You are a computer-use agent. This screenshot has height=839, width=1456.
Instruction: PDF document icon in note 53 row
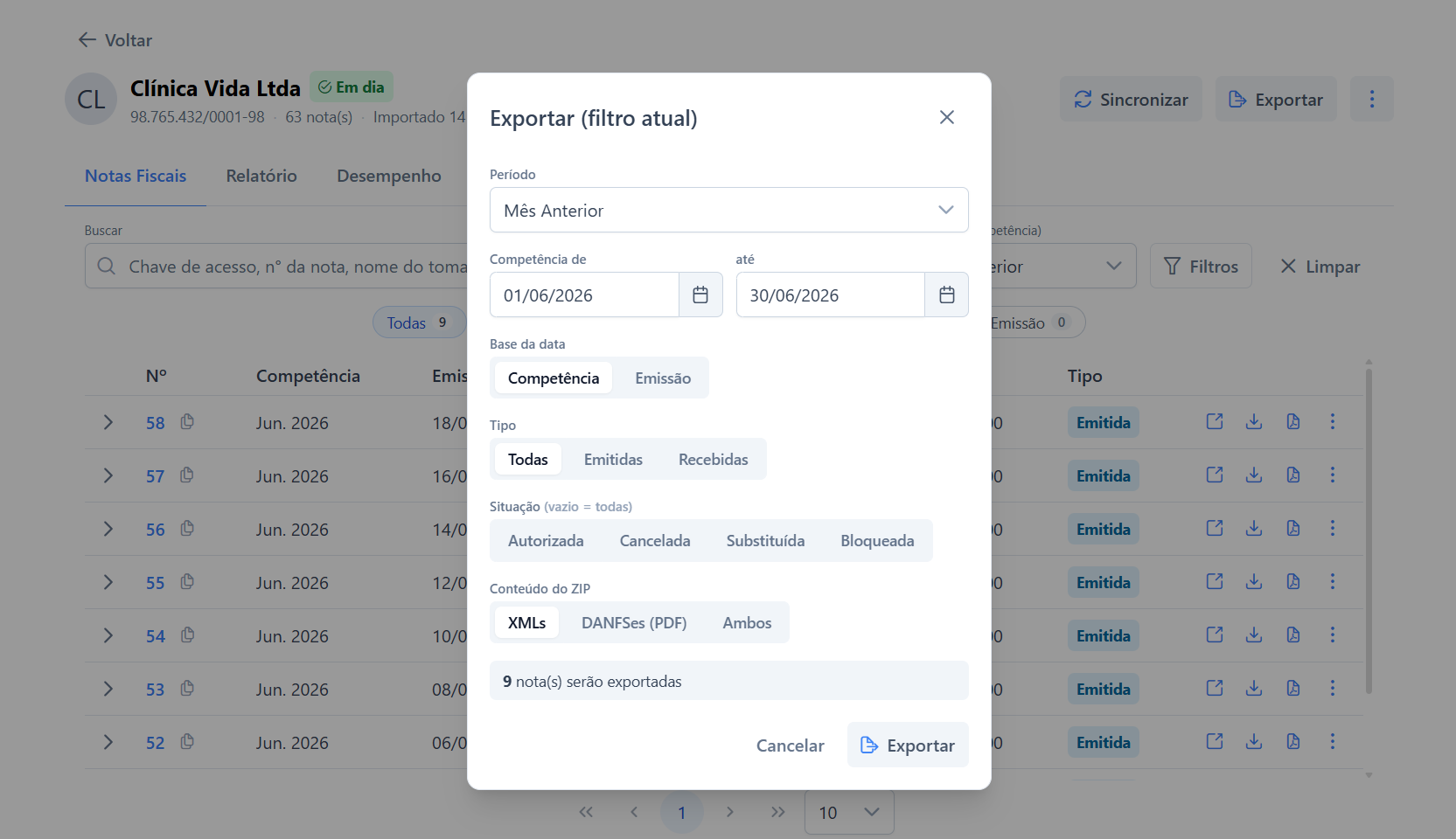(1293, 689)
